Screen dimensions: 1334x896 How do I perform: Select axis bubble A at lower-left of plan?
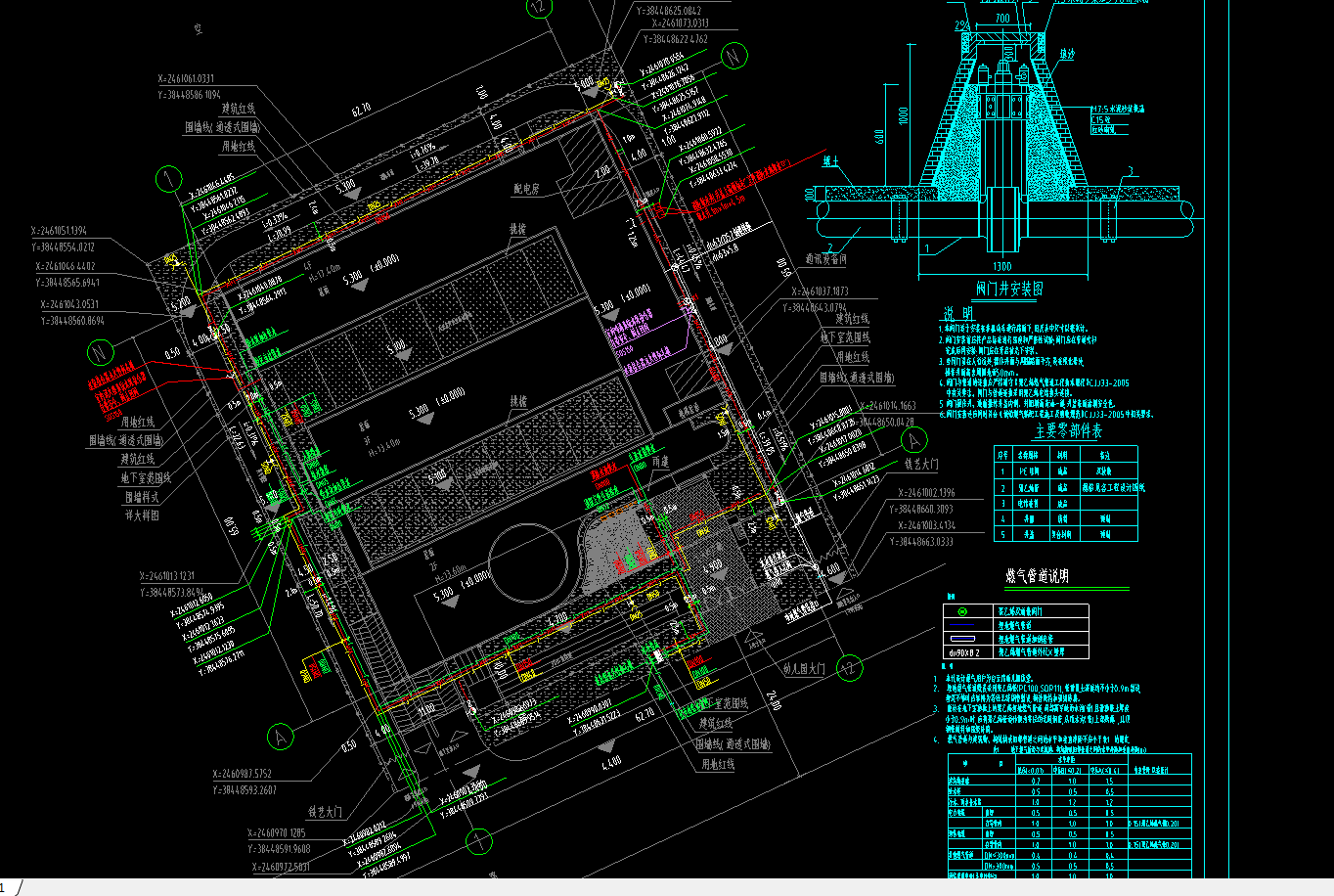point(281,736)
